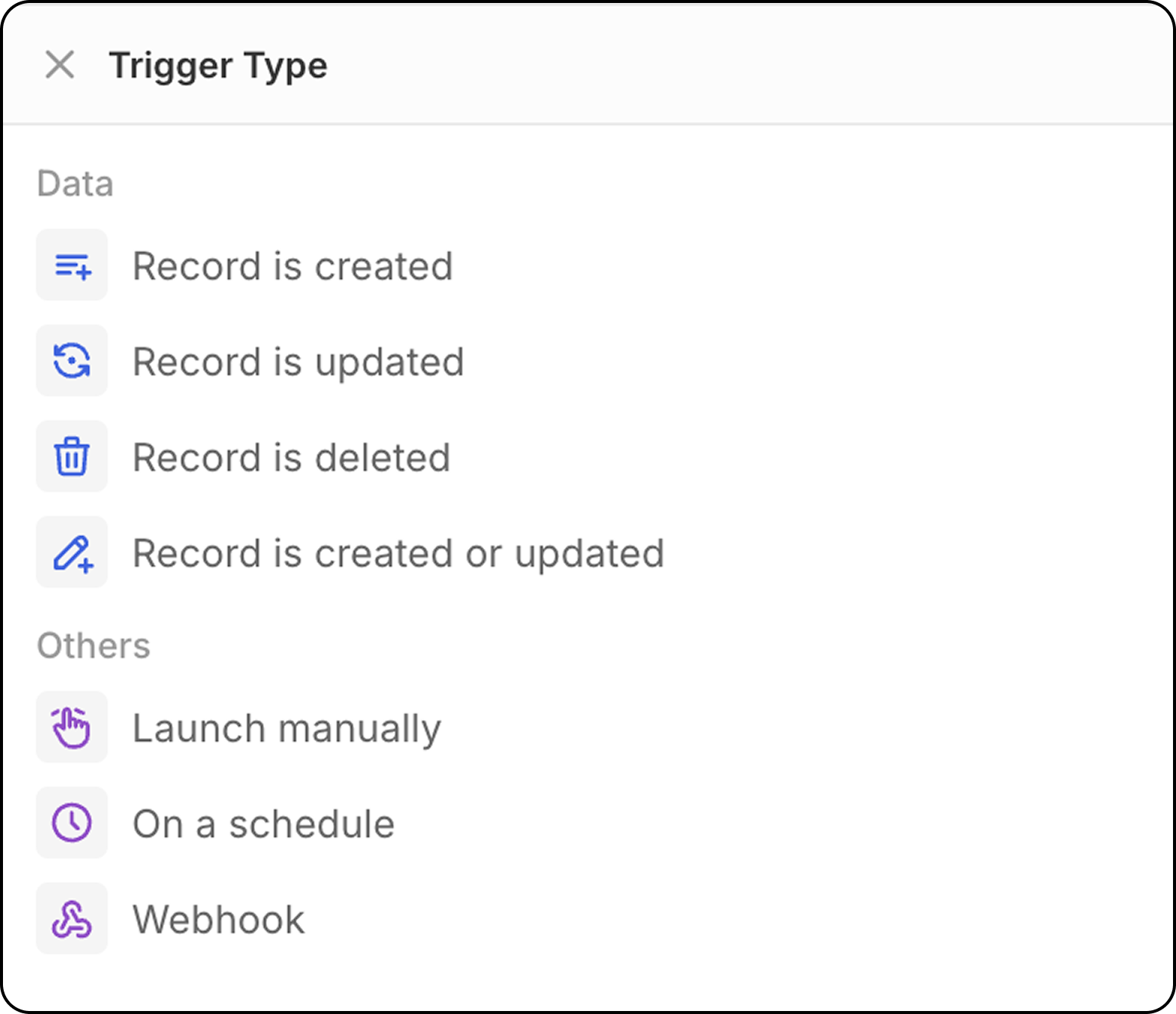The height and width of the screenshot is (1014, 1176).
Task: Click the "Data" section heading
Action: (x=76, y=184)
